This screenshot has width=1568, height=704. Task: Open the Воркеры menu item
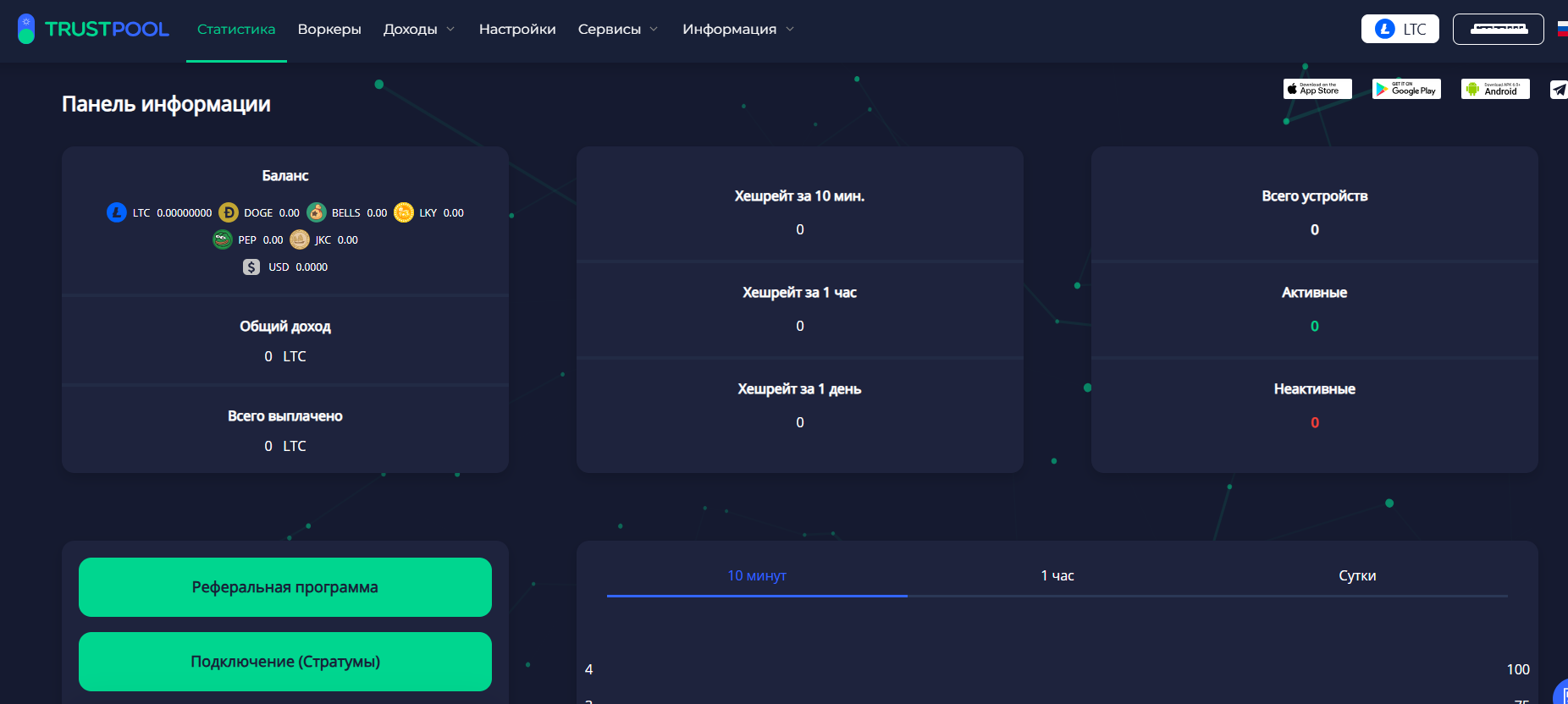329,29
